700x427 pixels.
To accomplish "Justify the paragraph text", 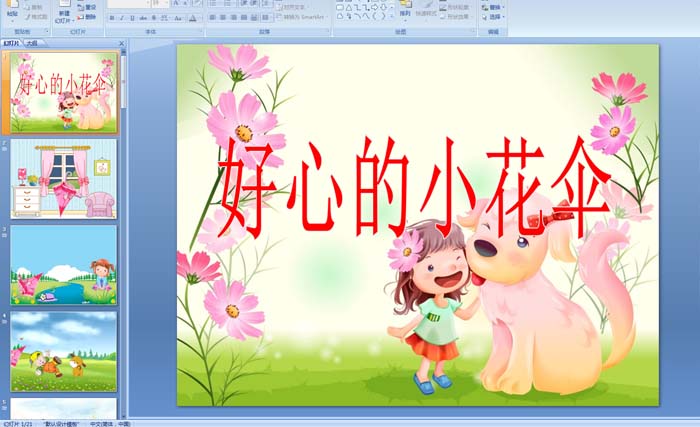I will click(244, 17).
